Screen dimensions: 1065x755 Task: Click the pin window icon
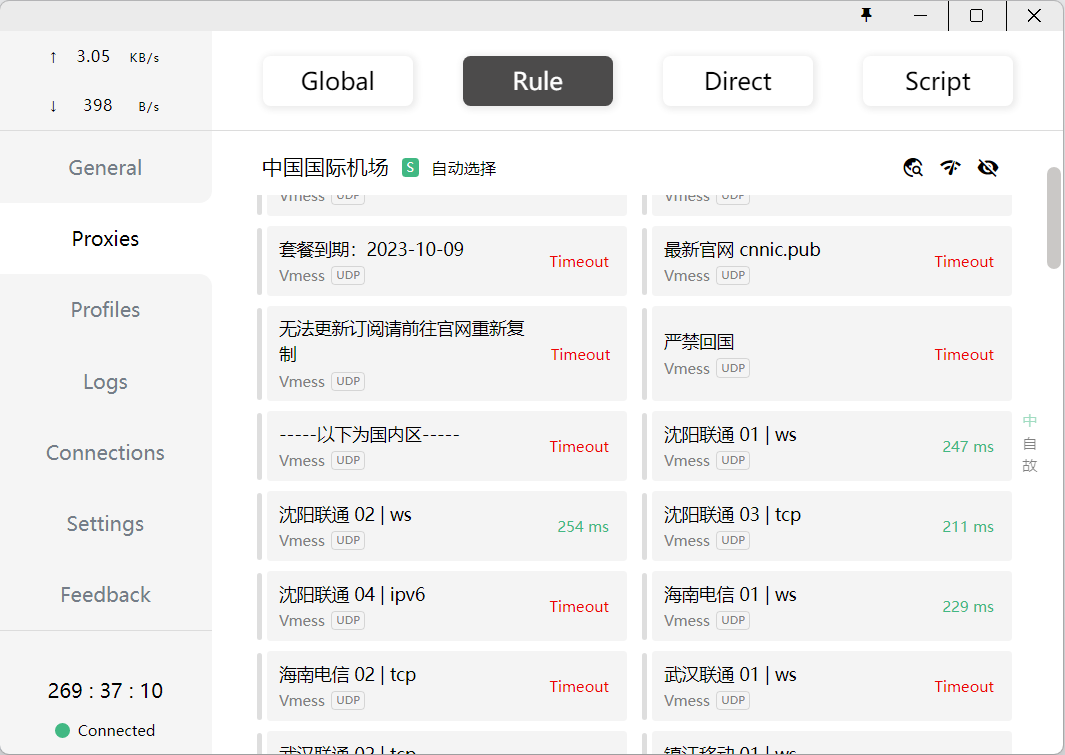866,15
